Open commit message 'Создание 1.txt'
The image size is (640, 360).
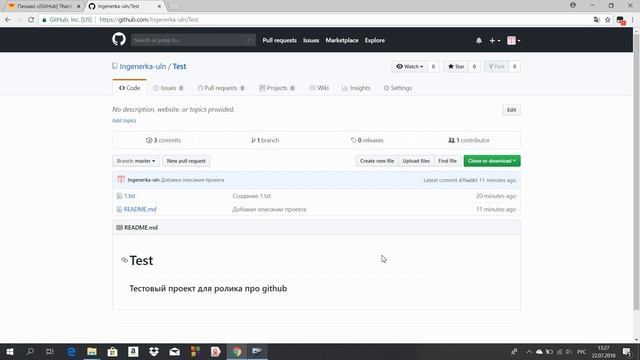[x=252, y=196]
